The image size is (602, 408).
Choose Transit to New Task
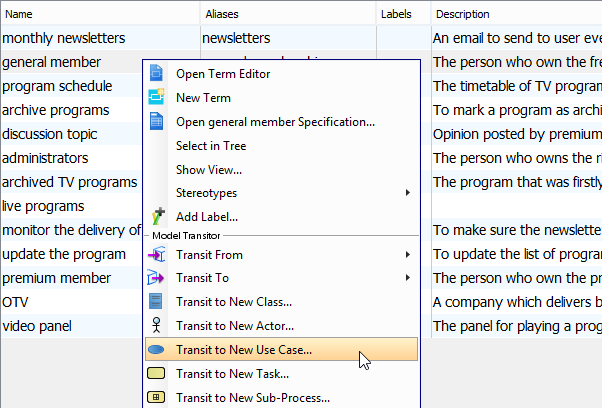click(x=281, y=373)
